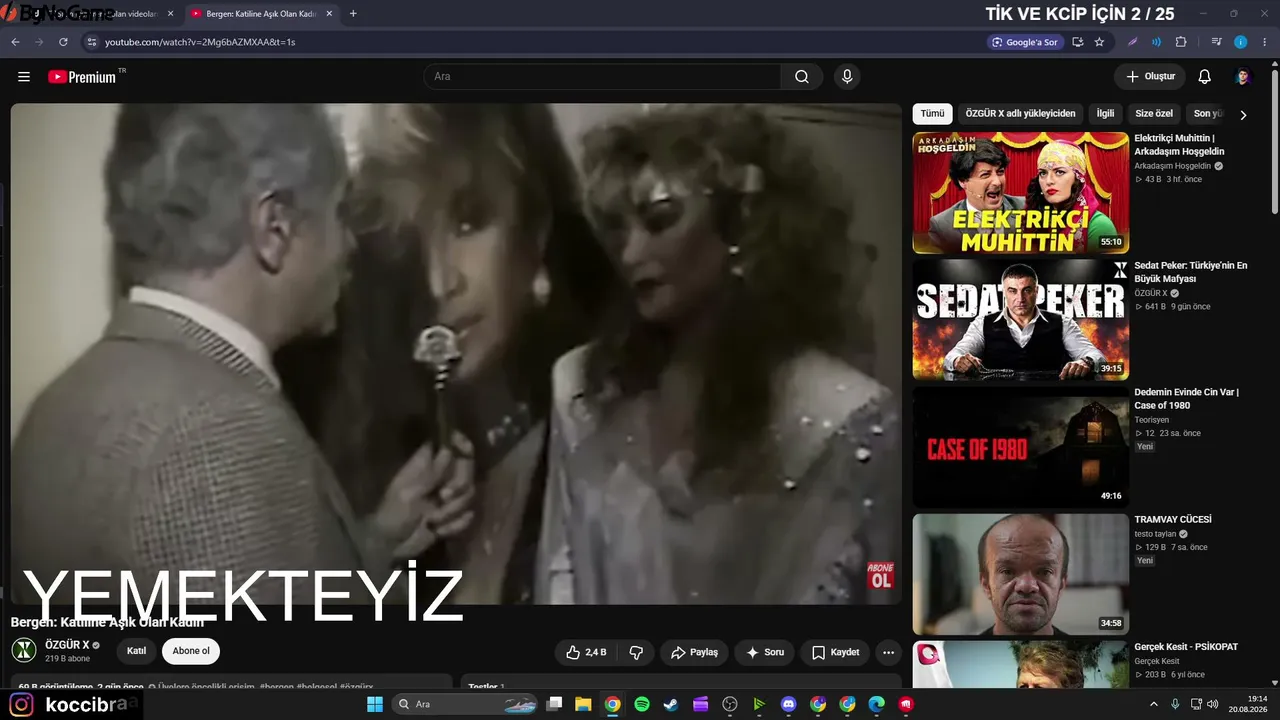Click the search magnifier button
The image size is (1280, 720).
pyautogui.click(x=802, y=77)
